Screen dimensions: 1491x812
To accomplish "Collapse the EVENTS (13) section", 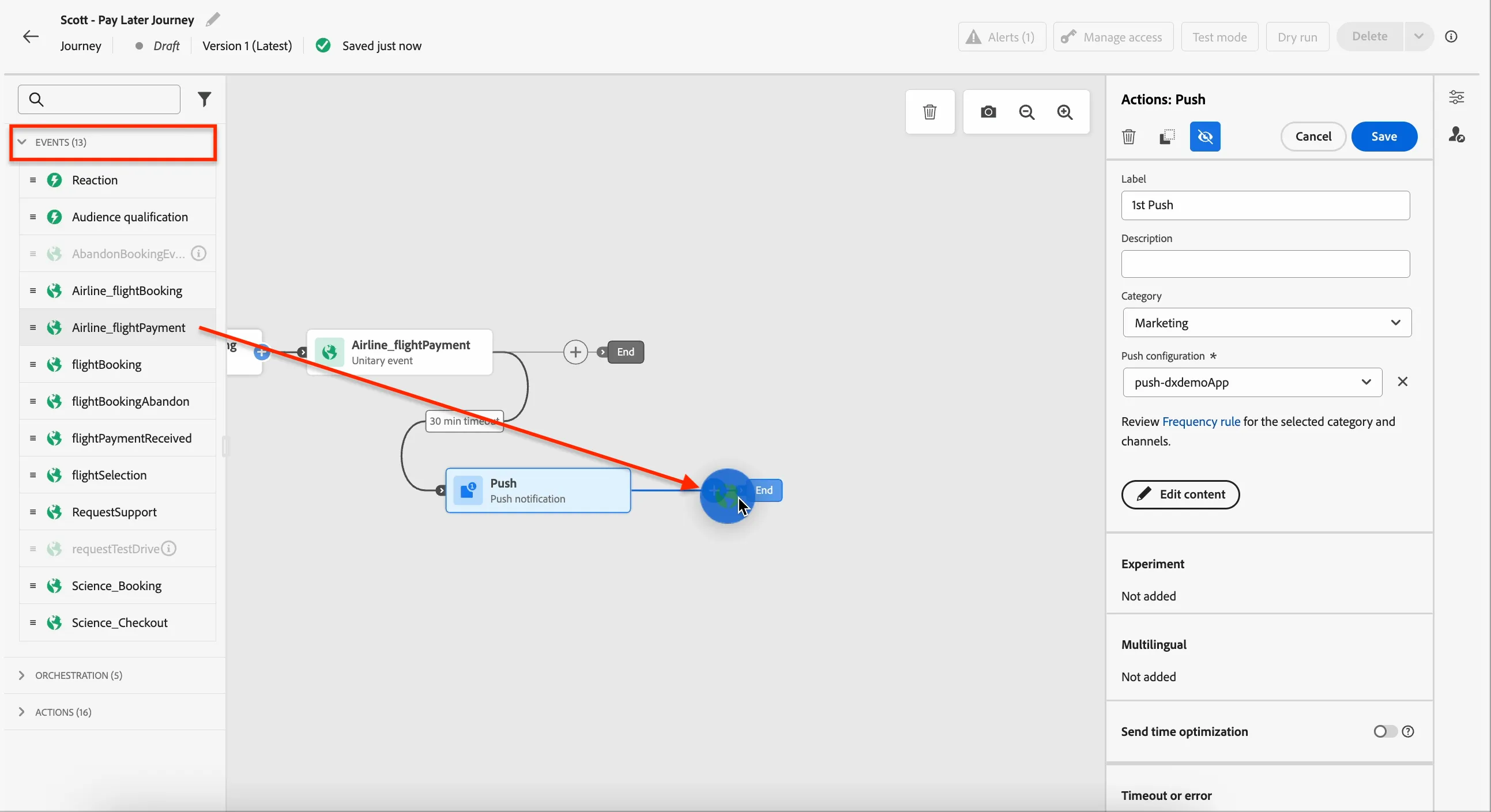I will (113, 142).
